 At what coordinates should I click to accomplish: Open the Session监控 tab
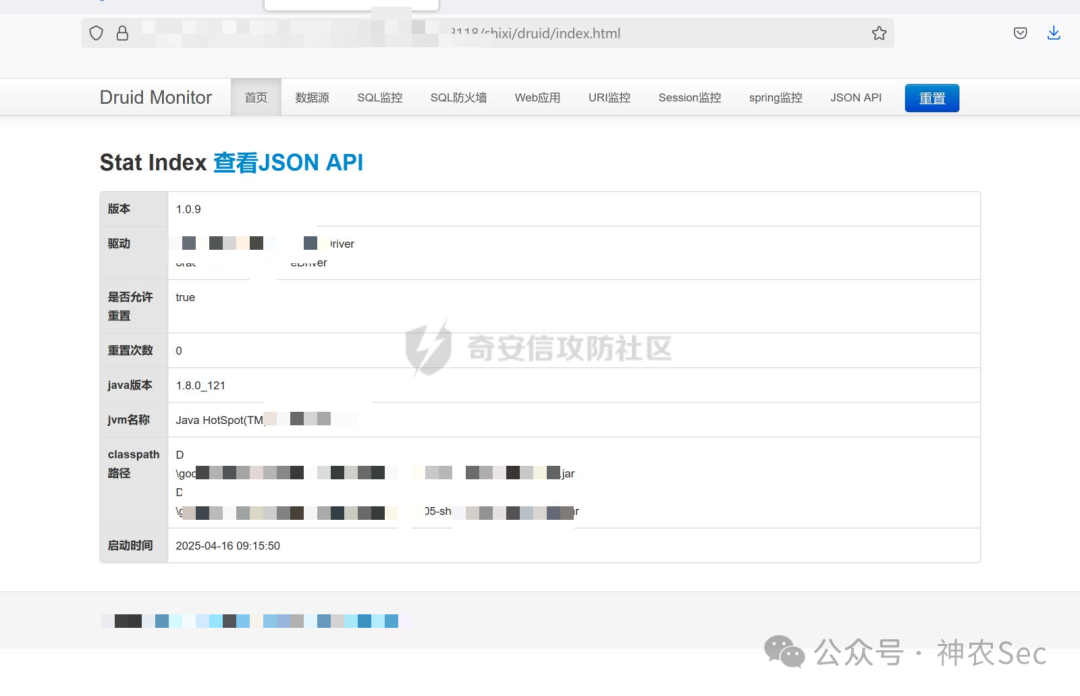click(x=689, y=97)
